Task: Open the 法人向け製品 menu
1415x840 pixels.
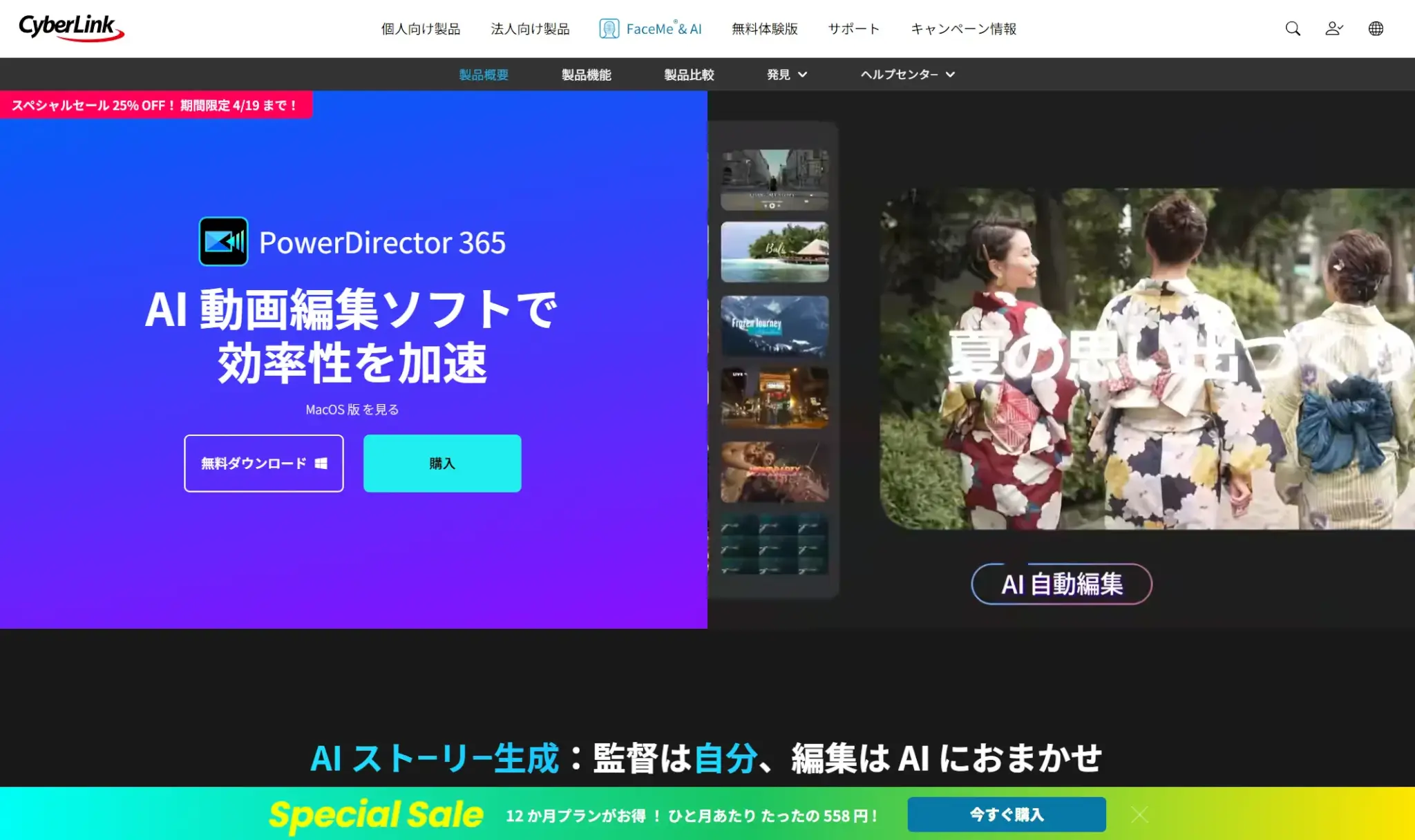Action: [530, 28]
